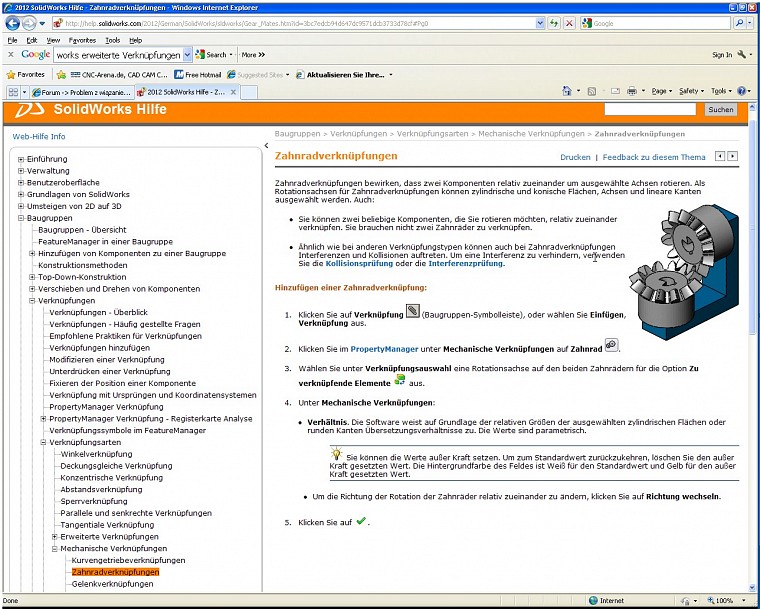Open the Tools menu in menu bar

112,40
